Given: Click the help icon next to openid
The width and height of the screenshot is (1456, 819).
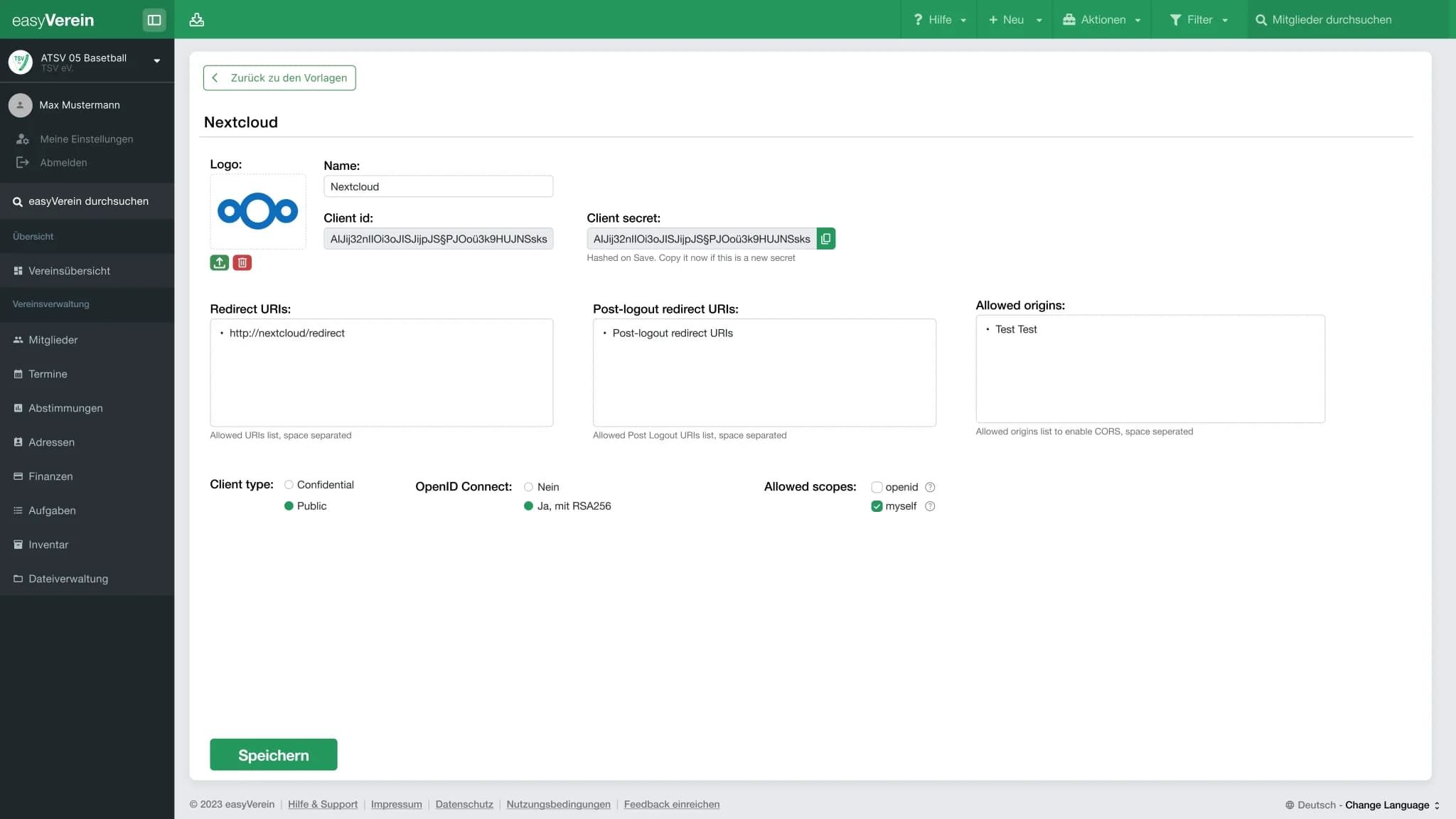Looking at the screenshot, I should pyautogui.click(x=930, y=487).
